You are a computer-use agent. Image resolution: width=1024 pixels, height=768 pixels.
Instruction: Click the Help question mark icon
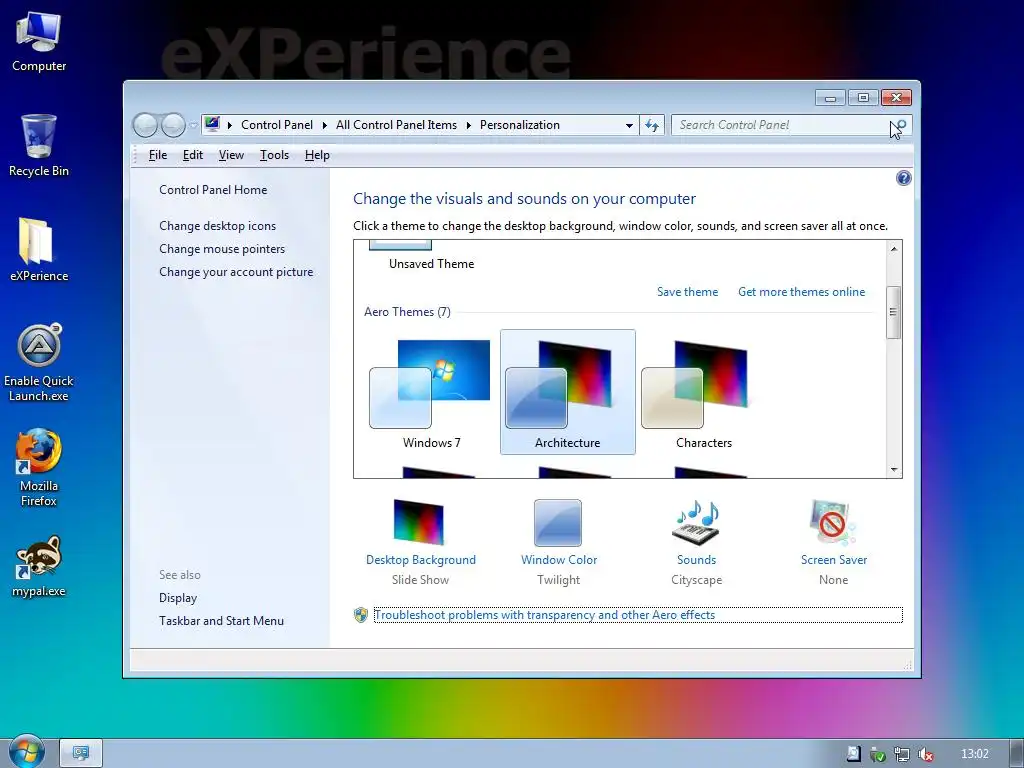[903, 178]
